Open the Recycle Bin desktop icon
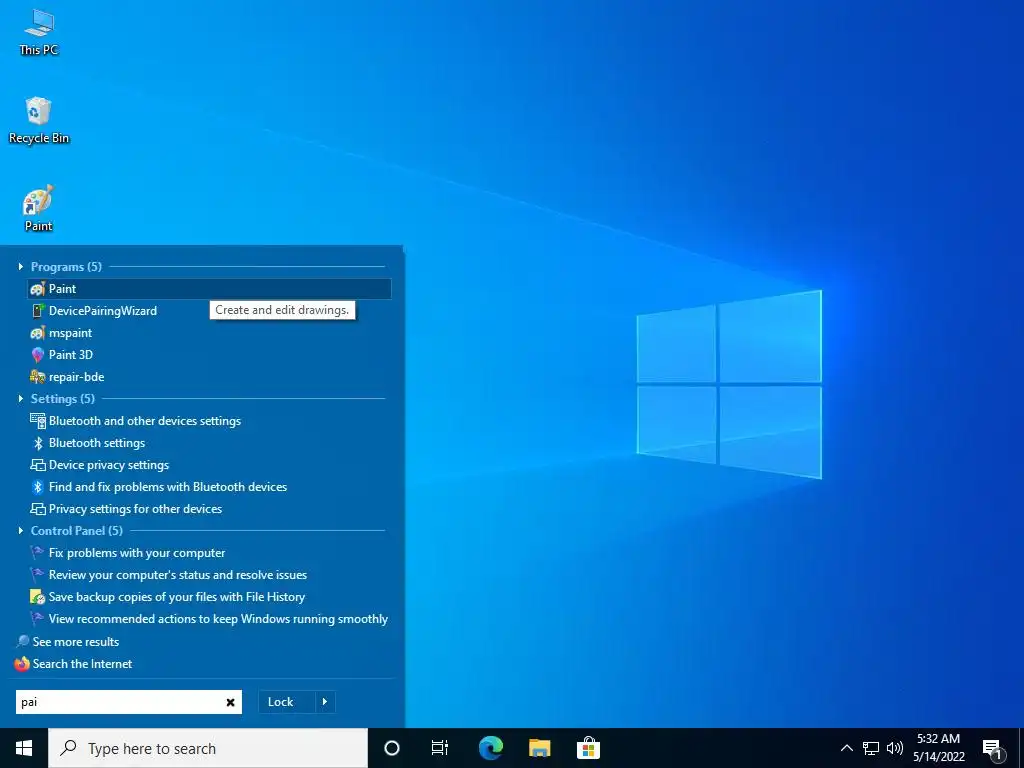The height and width of the screenshot is (768, 1024). coord(39,120)
